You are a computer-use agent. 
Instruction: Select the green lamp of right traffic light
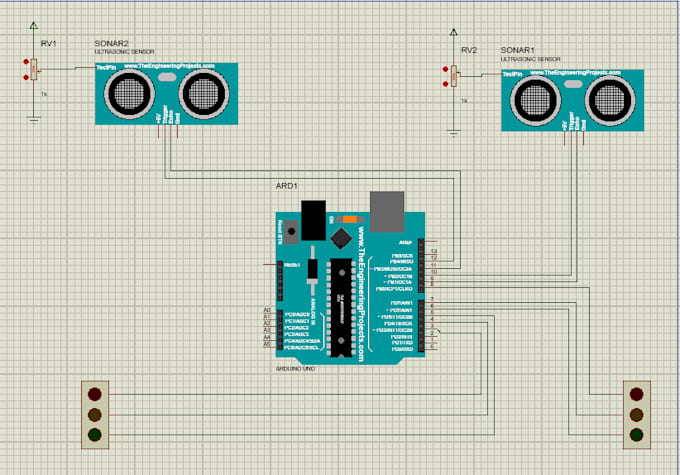pos(636,435)
